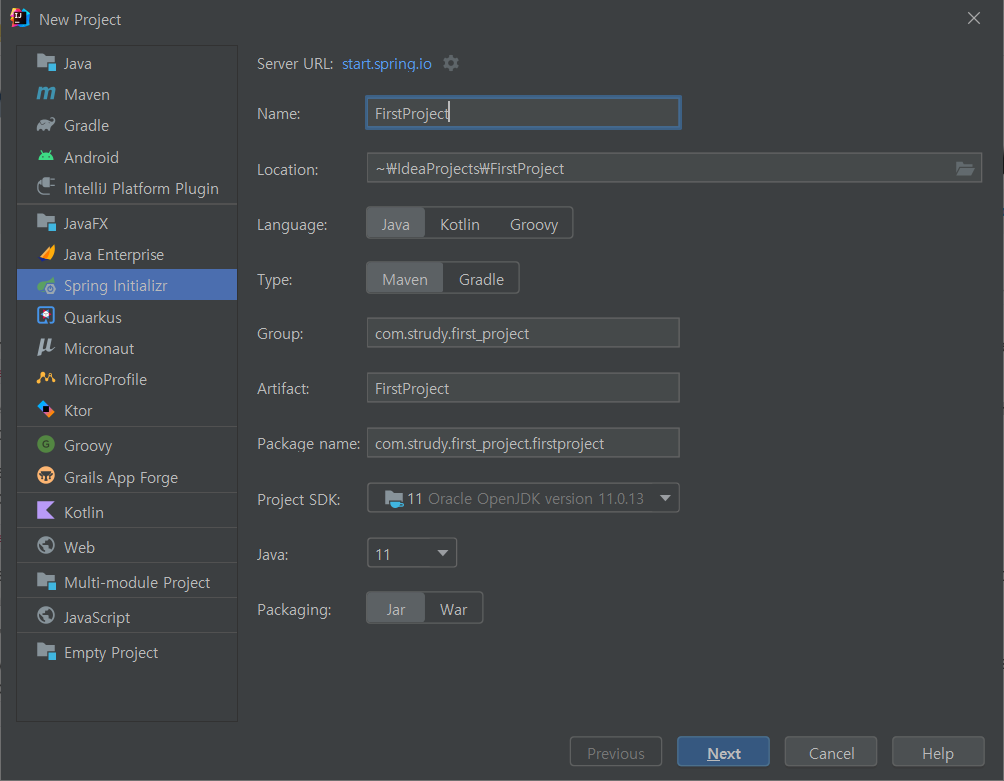Image resolution: width=1004 pixels, height=781 pixels.
Task: Click the Grails App Forge icon
Action: click(46, 476)
